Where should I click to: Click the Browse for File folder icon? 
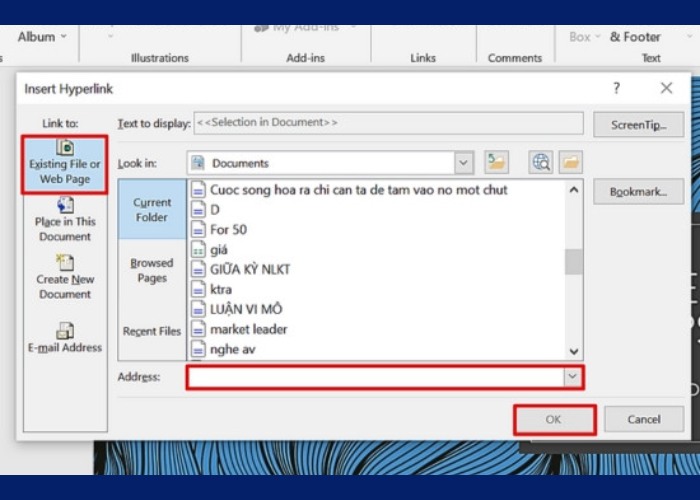571,162
